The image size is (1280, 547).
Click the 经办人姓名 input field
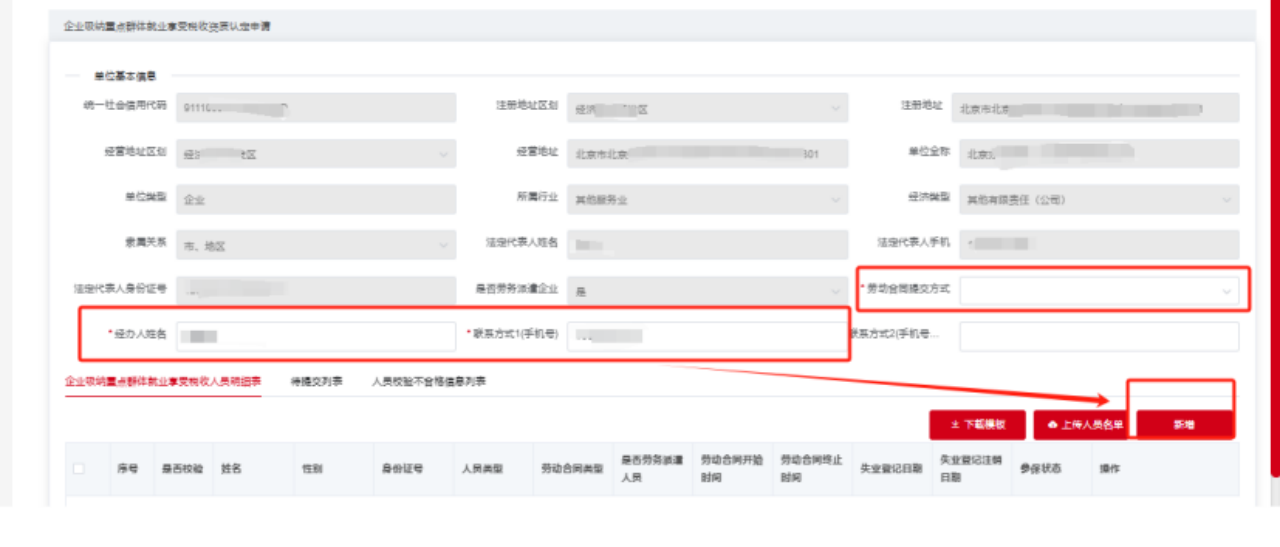click(x=316, y=336)
